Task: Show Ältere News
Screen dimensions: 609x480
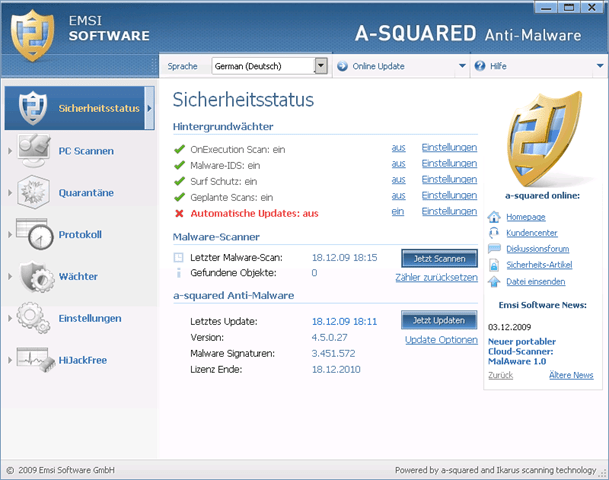Action: click(571, 375)
